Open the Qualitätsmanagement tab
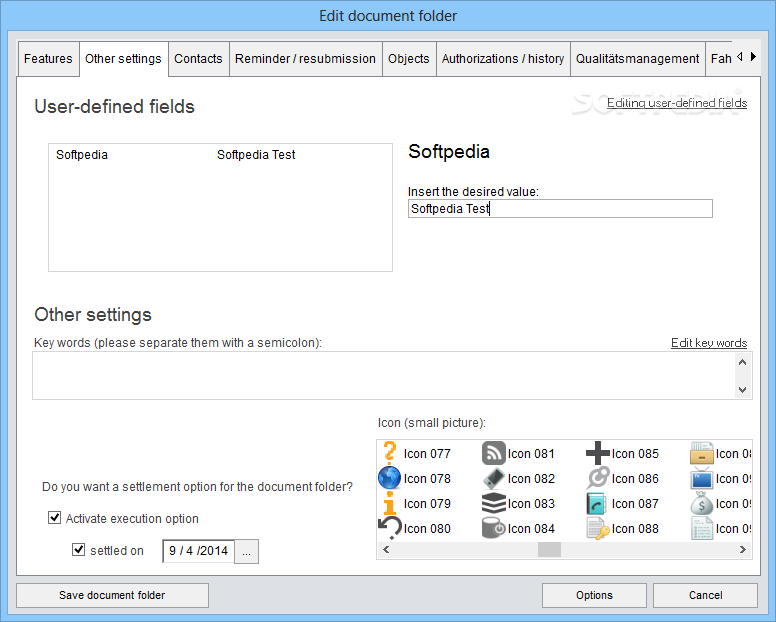The width and height of the screenshot is (776, 622). [x=637, y=59]
